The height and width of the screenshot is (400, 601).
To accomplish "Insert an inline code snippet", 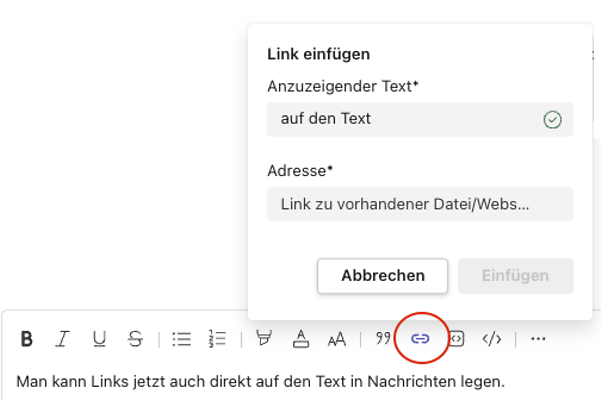I will click(x=456, y=339).
